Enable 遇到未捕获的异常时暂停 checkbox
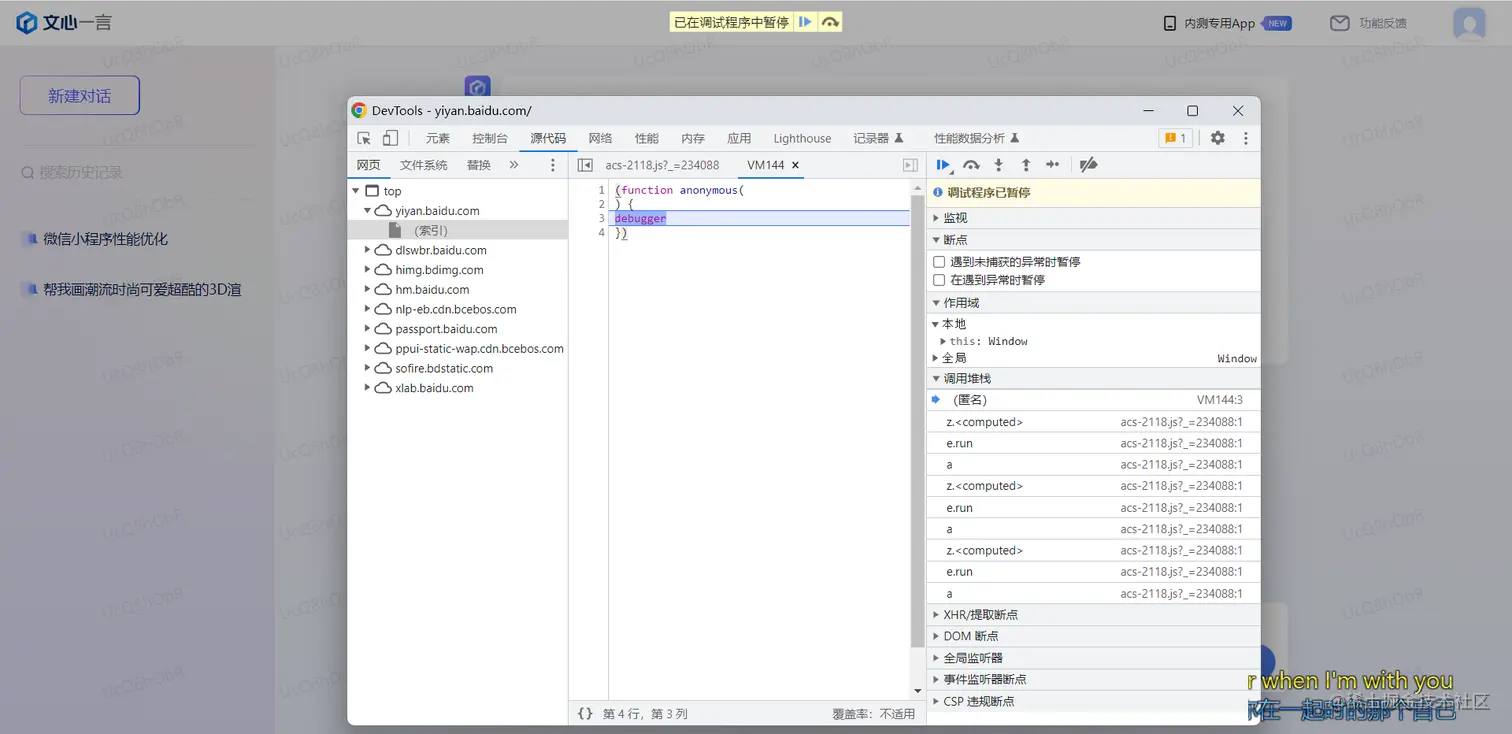The width and height of the screenshot is (1512, 734). 939,261
